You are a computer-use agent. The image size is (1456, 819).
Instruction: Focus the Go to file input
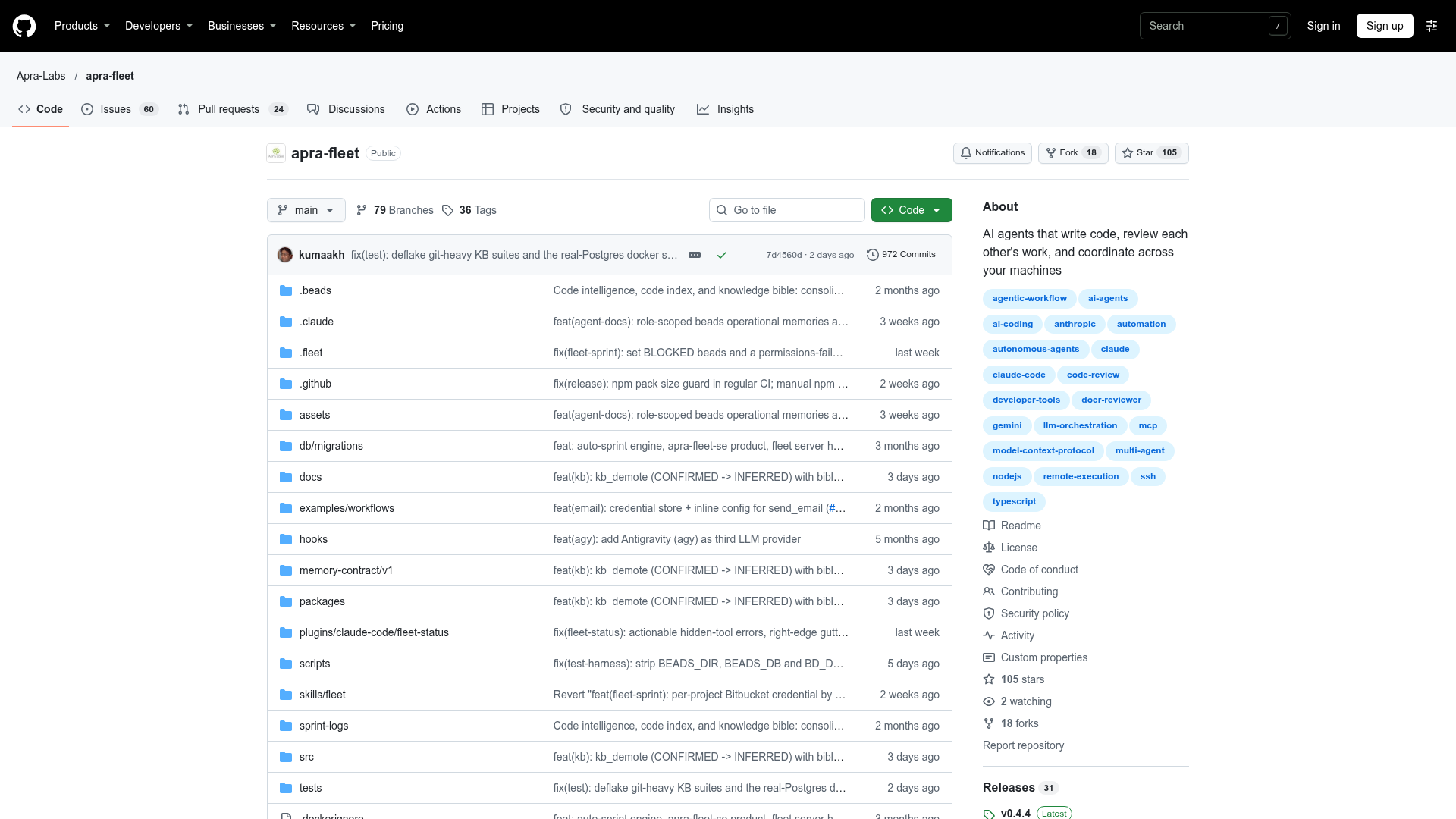click(787, 210)
